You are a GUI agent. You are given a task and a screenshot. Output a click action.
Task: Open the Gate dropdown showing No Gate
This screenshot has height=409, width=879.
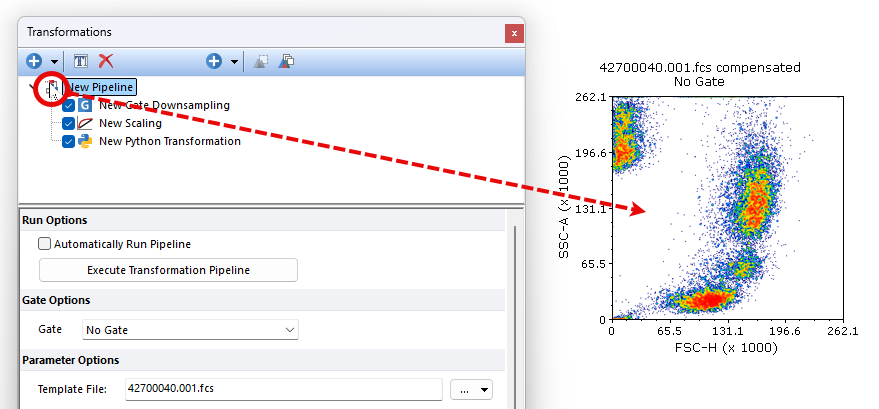[x=190, y=329]
